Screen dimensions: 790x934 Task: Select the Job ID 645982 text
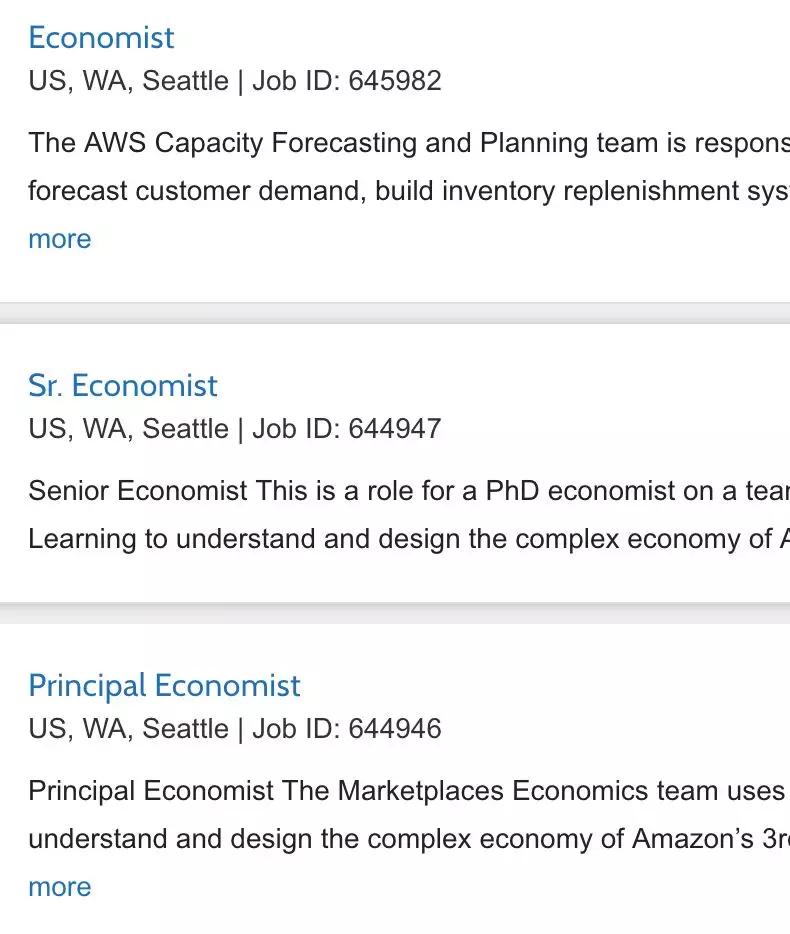tap(347, 81)
